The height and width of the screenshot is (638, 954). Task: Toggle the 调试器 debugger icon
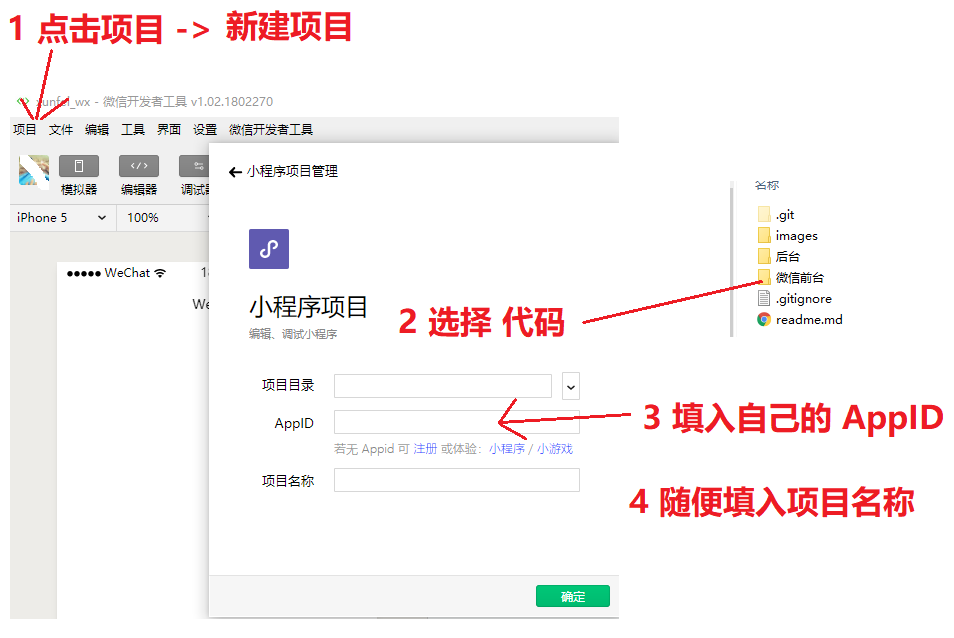tap(194, 166)
